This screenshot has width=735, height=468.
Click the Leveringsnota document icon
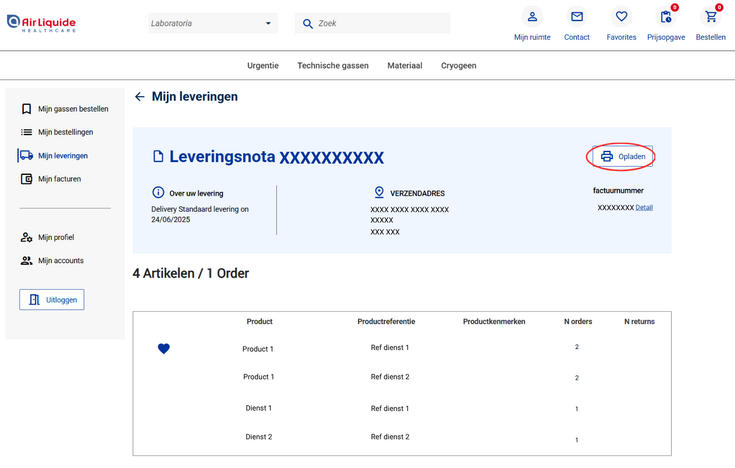pyautogui.click(x=158, y=157)
